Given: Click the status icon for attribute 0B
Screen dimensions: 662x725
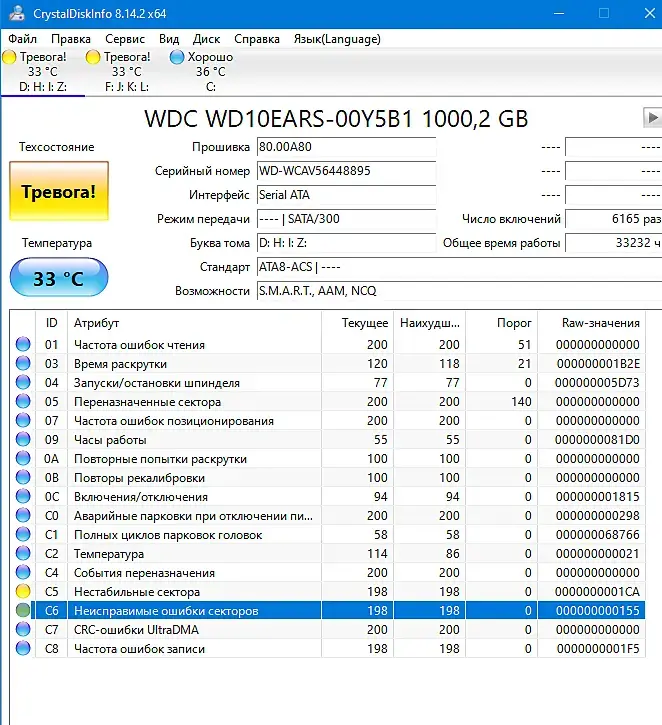Looking at the screenshot, I should click(23, 477).
